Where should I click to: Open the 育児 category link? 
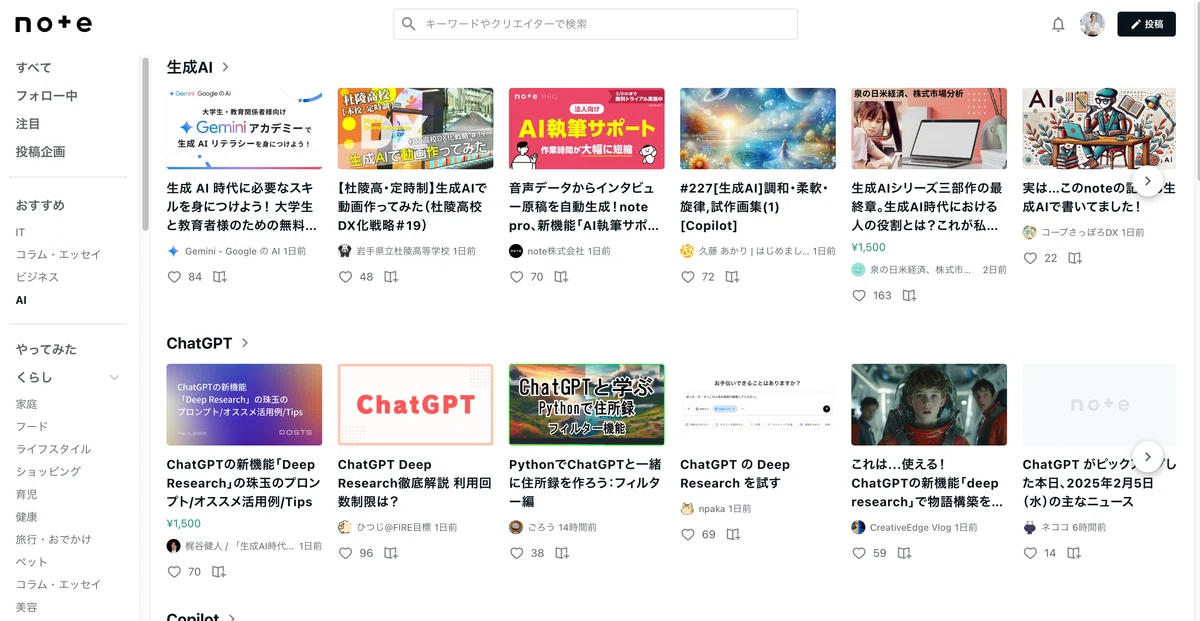[26, 494]
